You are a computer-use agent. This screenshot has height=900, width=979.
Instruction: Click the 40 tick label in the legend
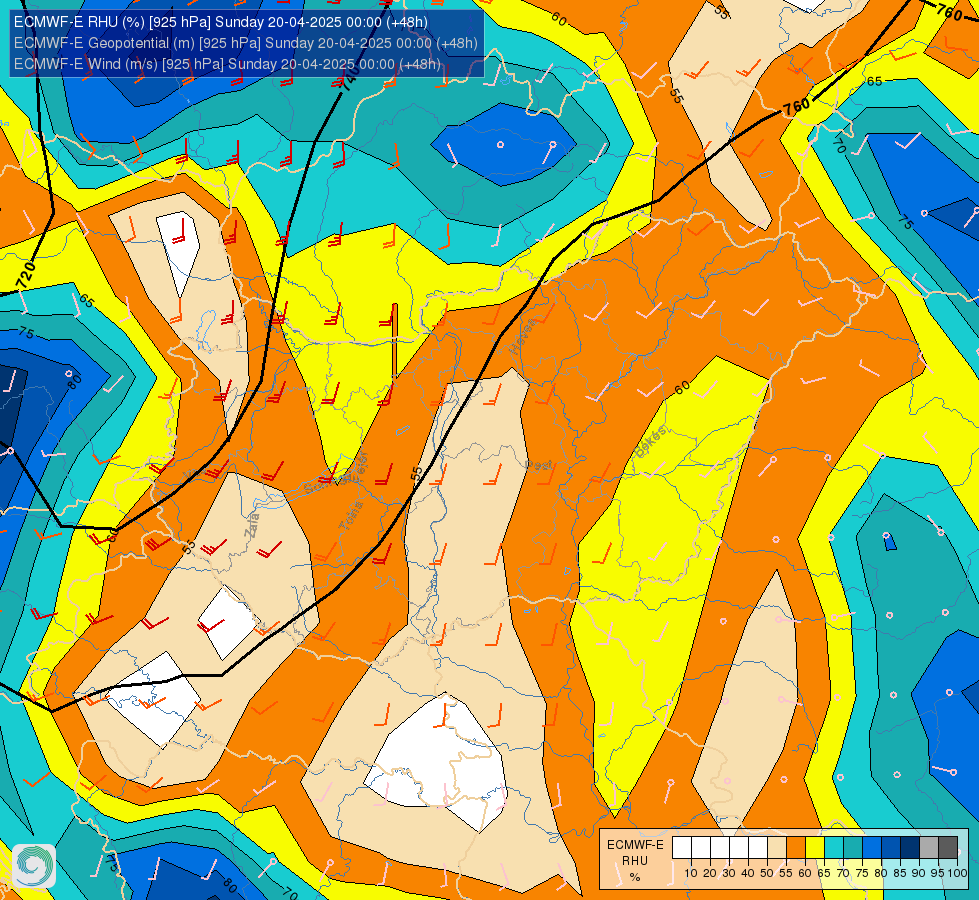coord(748,873)
